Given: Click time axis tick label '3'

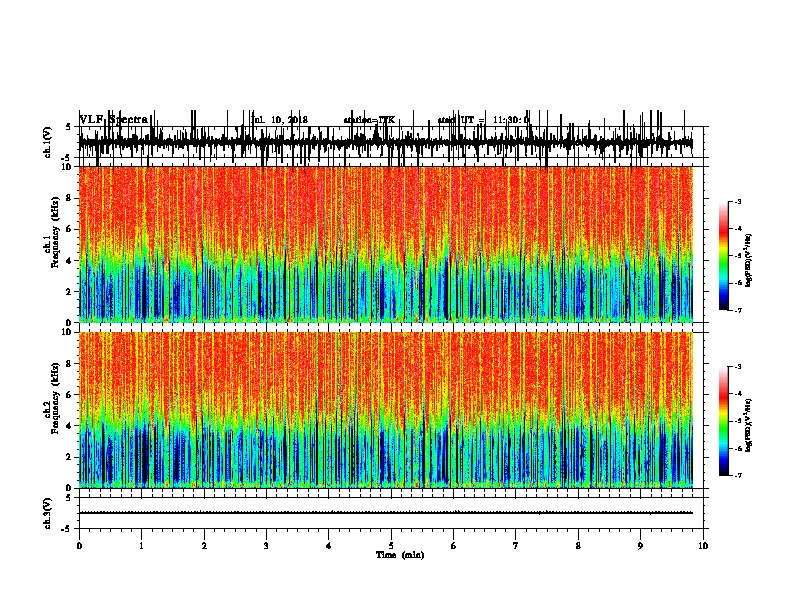Looking at the screenshot, I should 266,546.
